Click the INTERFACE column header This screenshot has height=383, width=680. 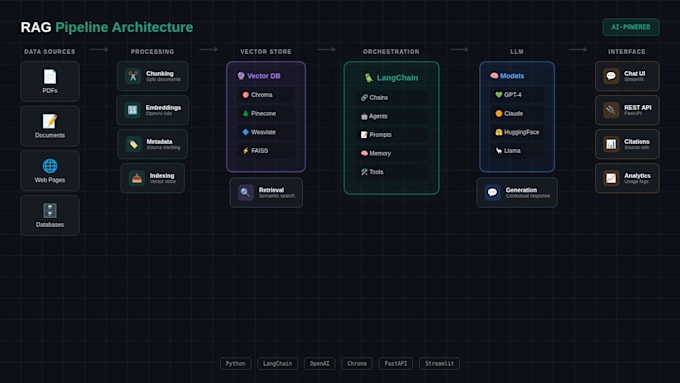[627, 52]
